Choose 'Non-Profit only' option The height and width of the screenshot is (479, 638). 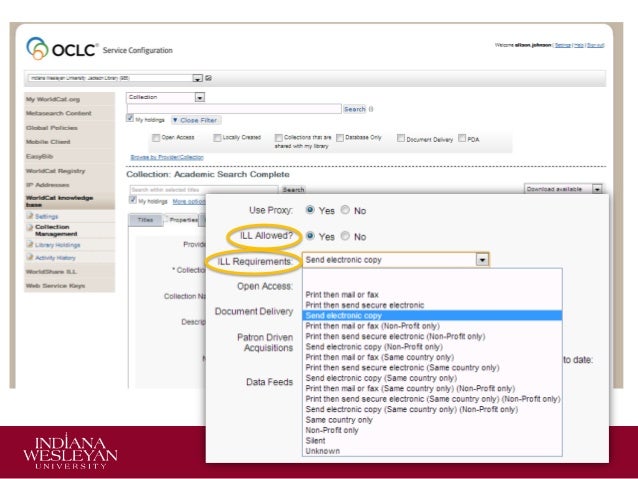pos(332,430)
